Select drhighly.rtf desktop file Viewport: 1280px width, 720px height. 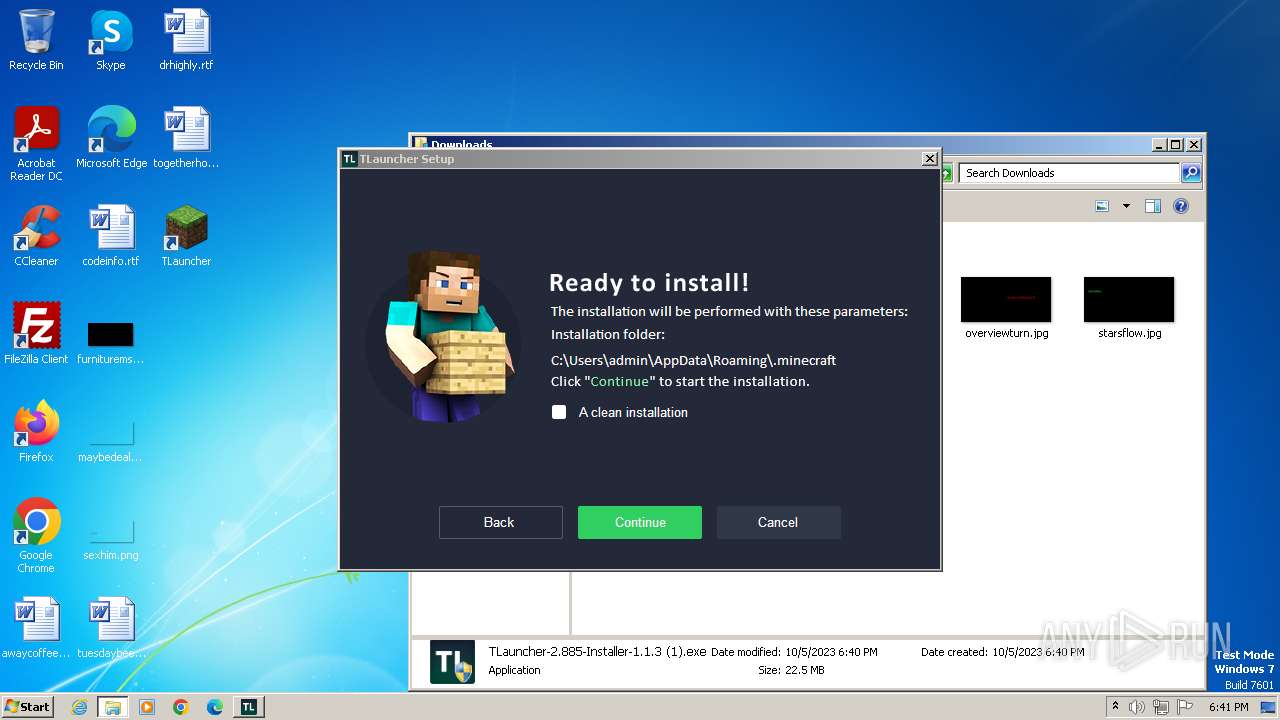point(186,40)
